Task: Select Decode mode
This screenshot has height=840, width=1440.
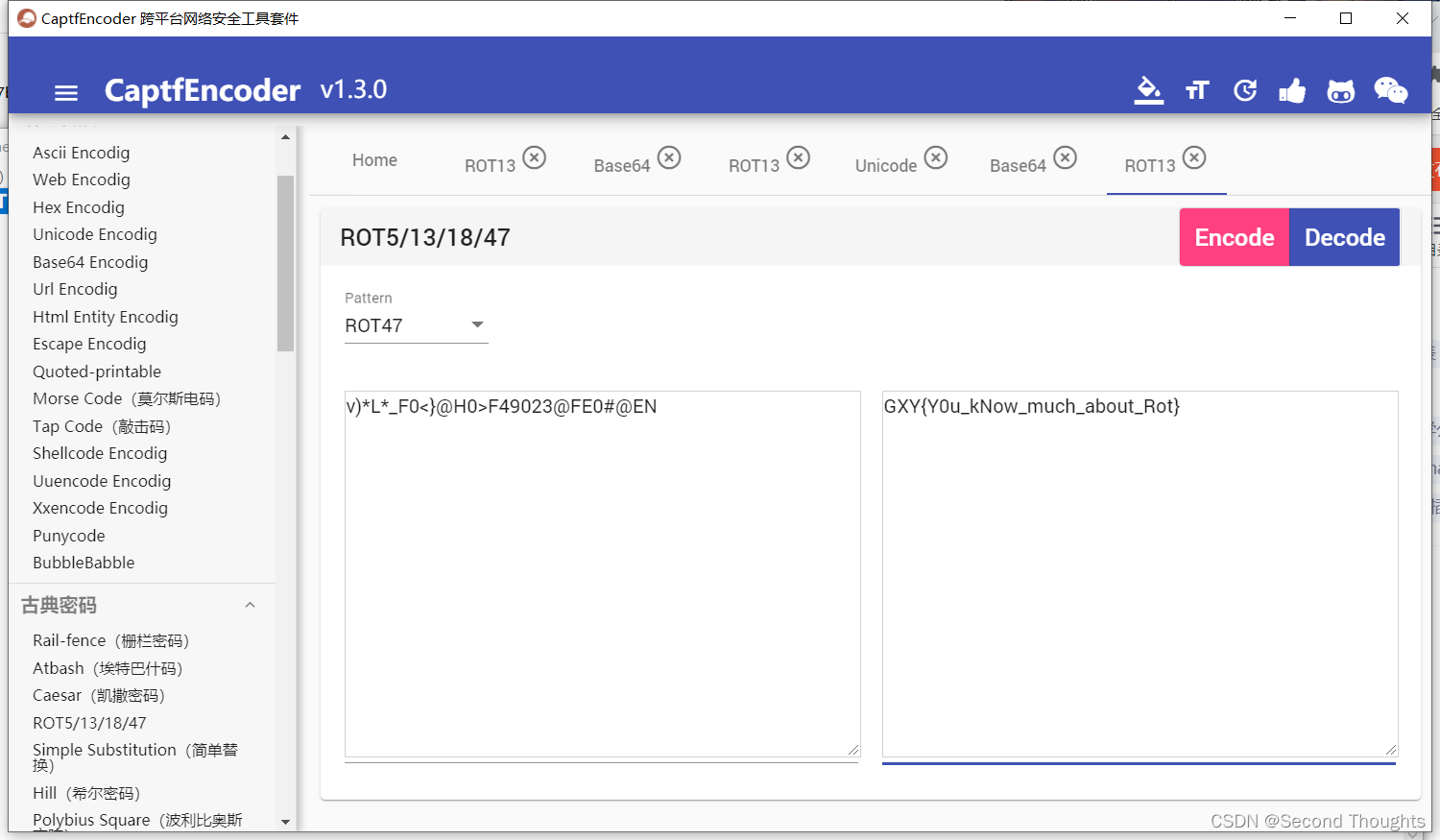Action: pos(1344,237)
